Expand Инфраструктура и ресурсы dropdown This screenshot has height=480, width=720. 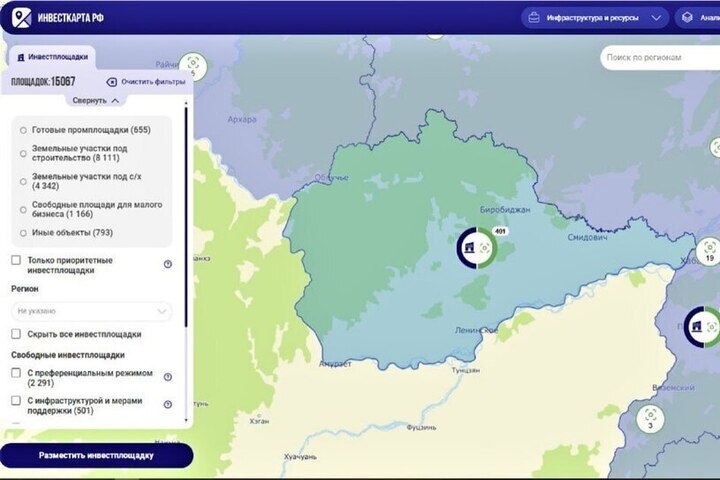[x=594, y=17]
